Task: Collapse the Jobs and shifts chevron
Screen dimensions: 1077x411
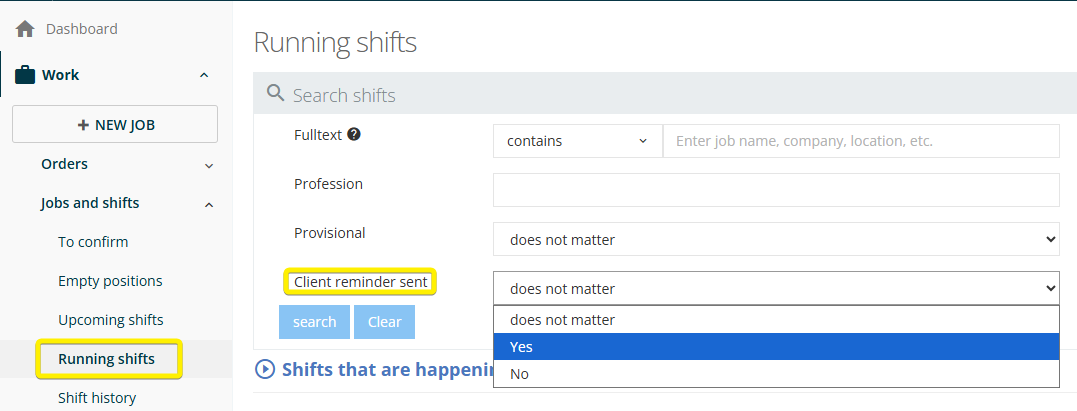Action: tap(209, 204)
